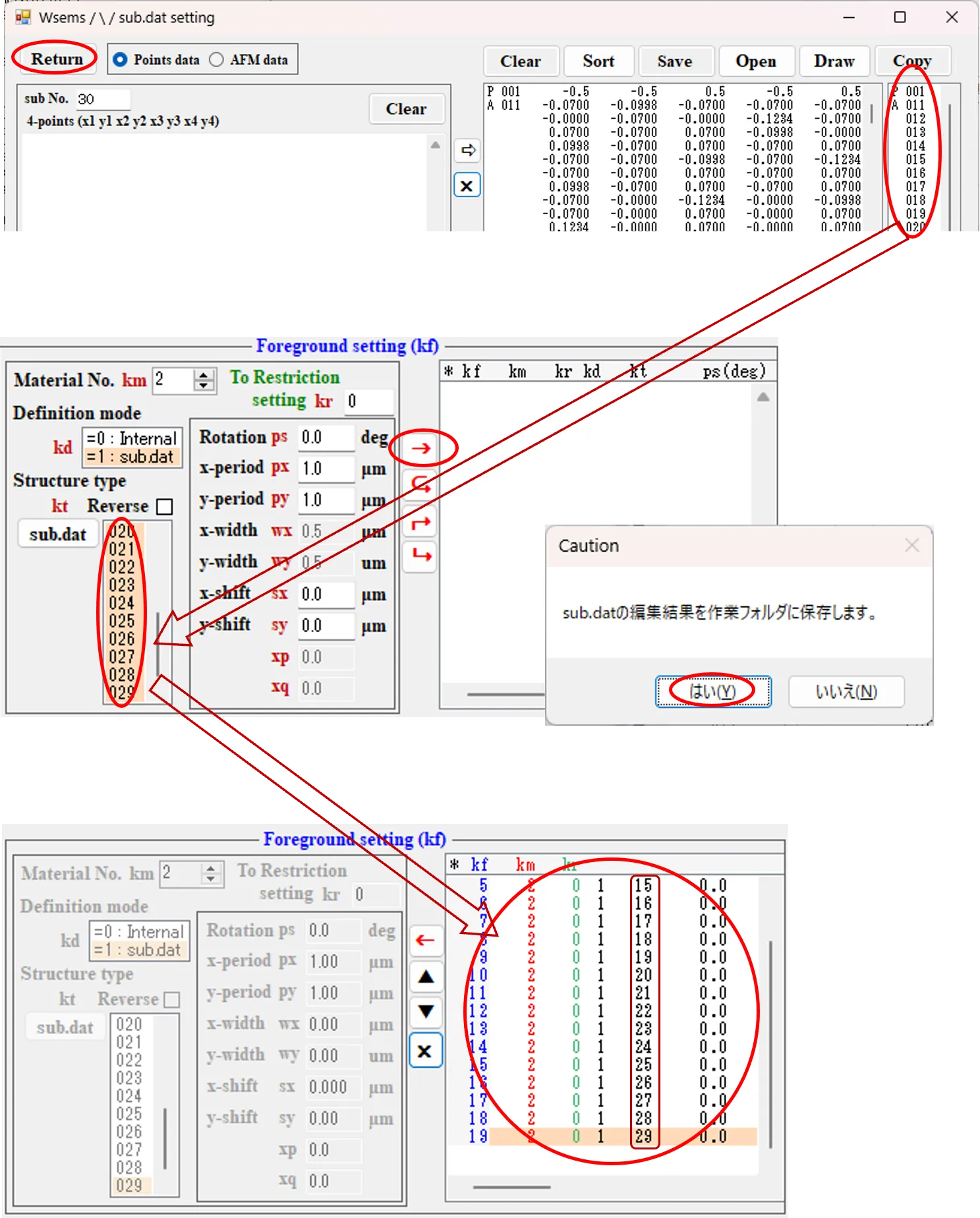Click the Sort button in toolbar

pyautogui.click(x=598, y=61)
